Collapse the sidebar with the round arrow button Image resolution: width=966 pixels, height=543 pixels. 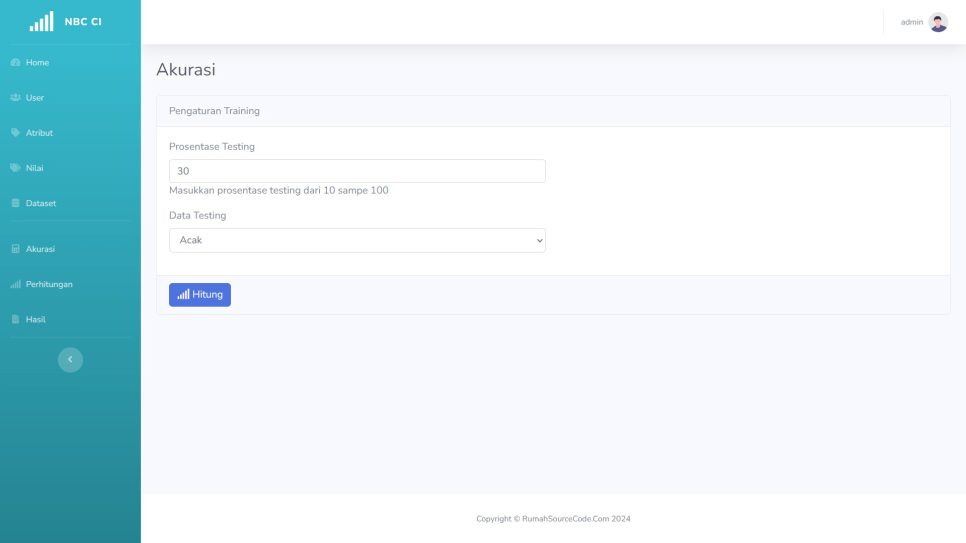pos(70,360)
